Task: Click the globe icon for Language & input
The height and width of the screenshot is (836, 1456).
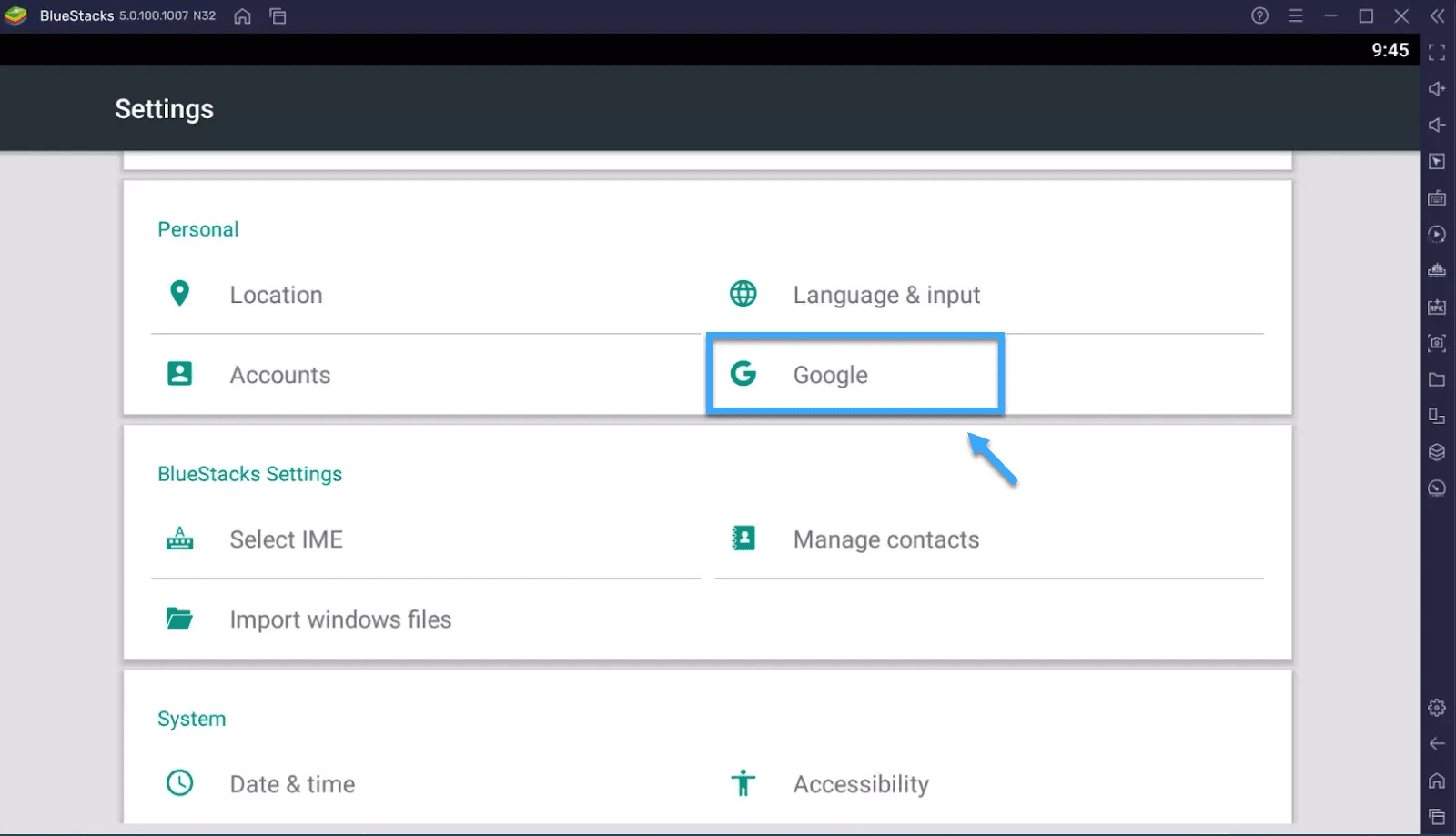Action: tap(743, 294)
